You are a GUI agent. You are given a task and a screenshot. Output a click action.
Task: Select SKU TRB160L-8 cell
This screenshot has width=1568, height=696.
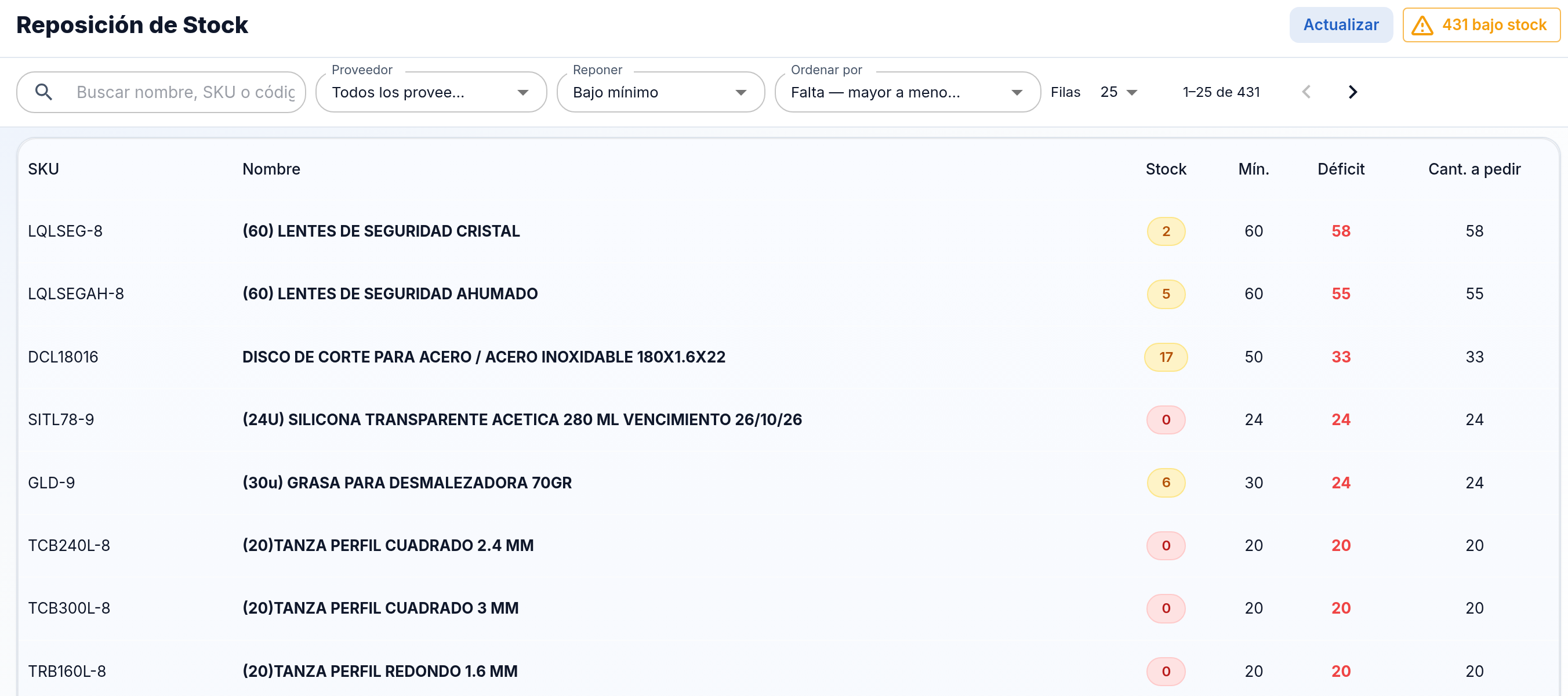[67, 671]
